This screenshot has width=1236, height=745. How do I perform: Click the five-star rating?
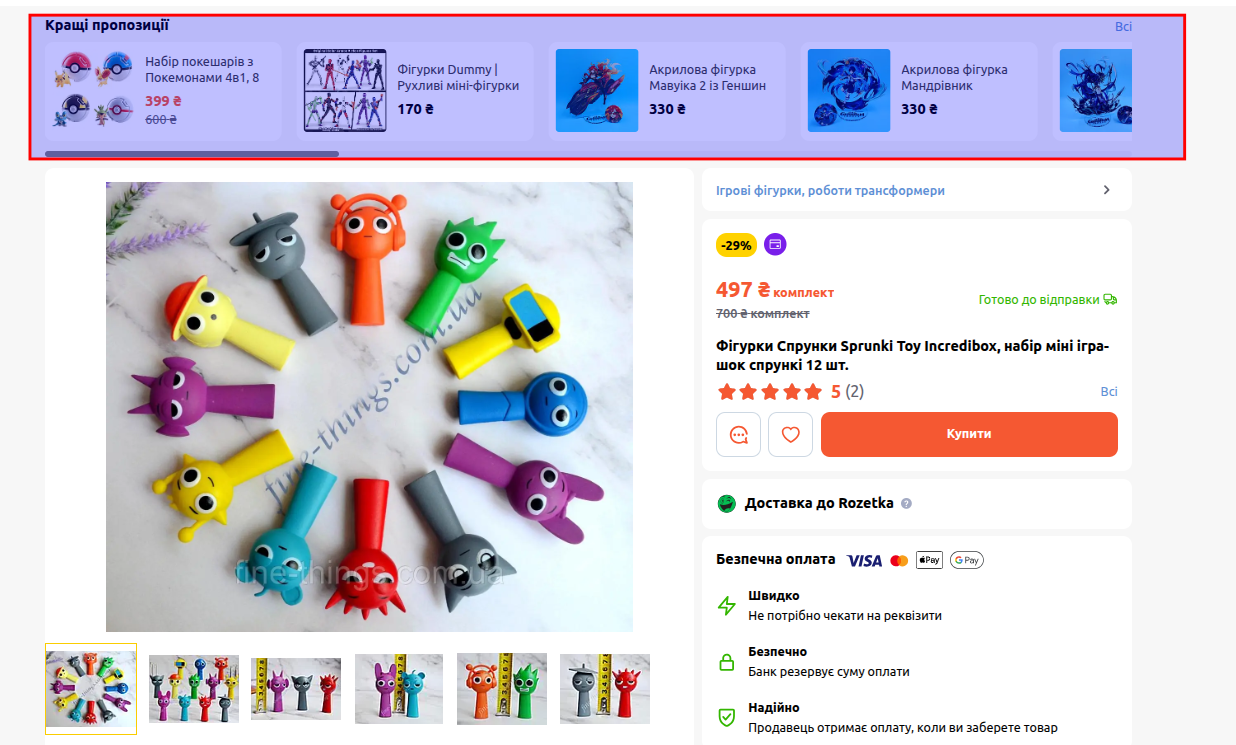coord(770,391)
